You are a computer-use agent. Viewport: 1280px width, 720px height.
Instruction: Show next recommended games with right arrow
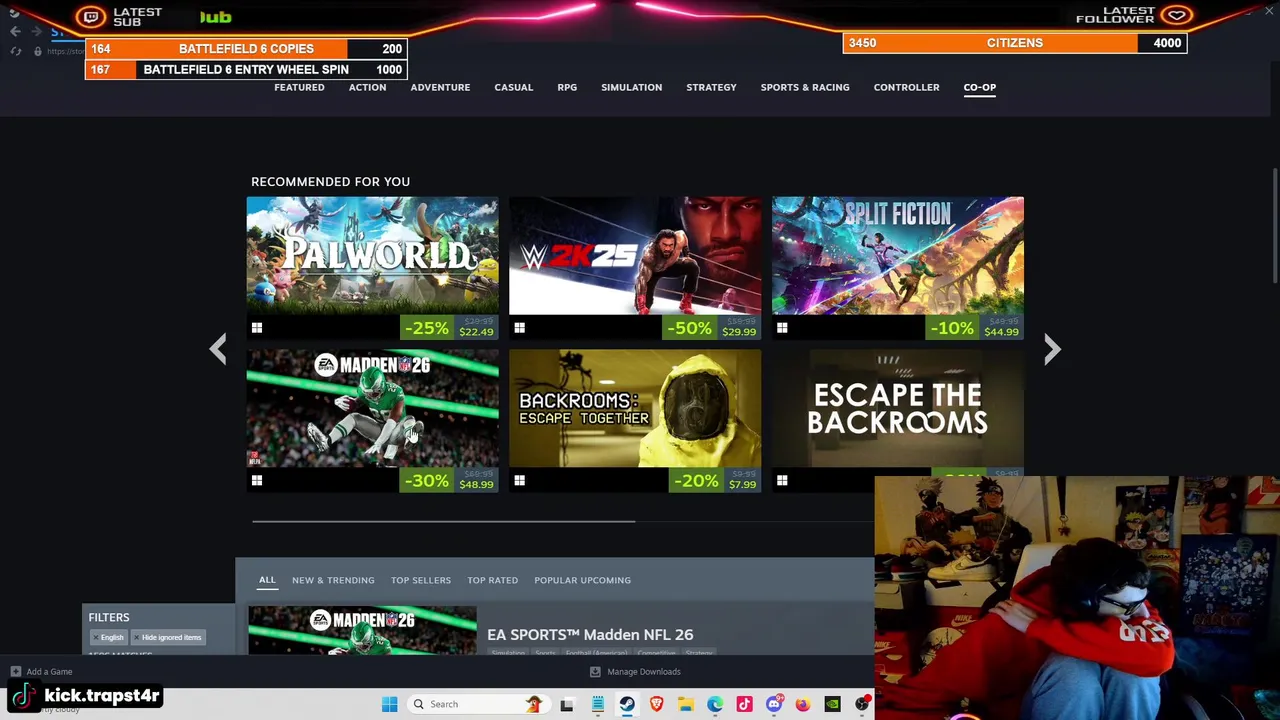(1052, 349)
